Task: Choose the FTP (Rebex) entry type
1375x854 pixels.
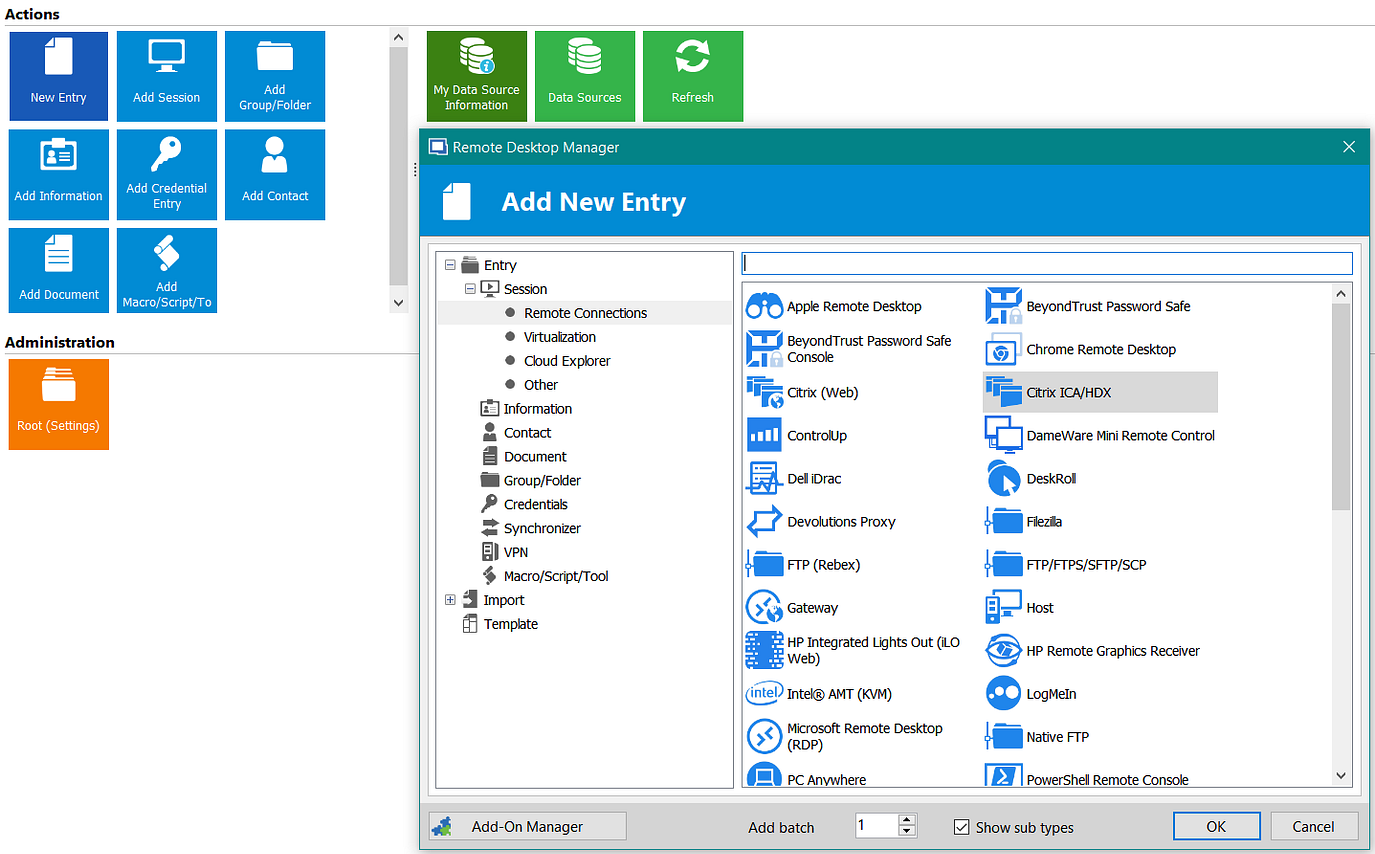Action: click(805, 564)
